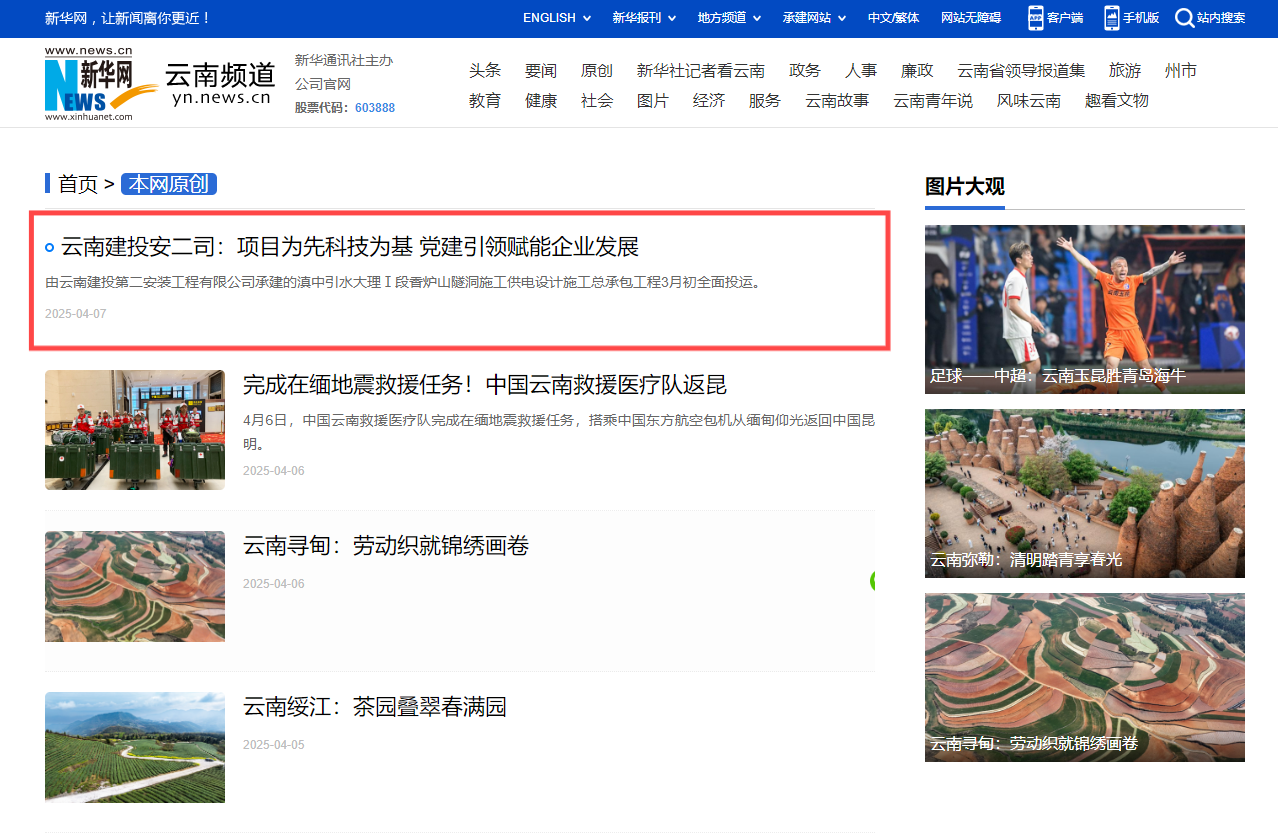
Task: Open the 手机版 mobile version icon
Action: coord(1112,18)
